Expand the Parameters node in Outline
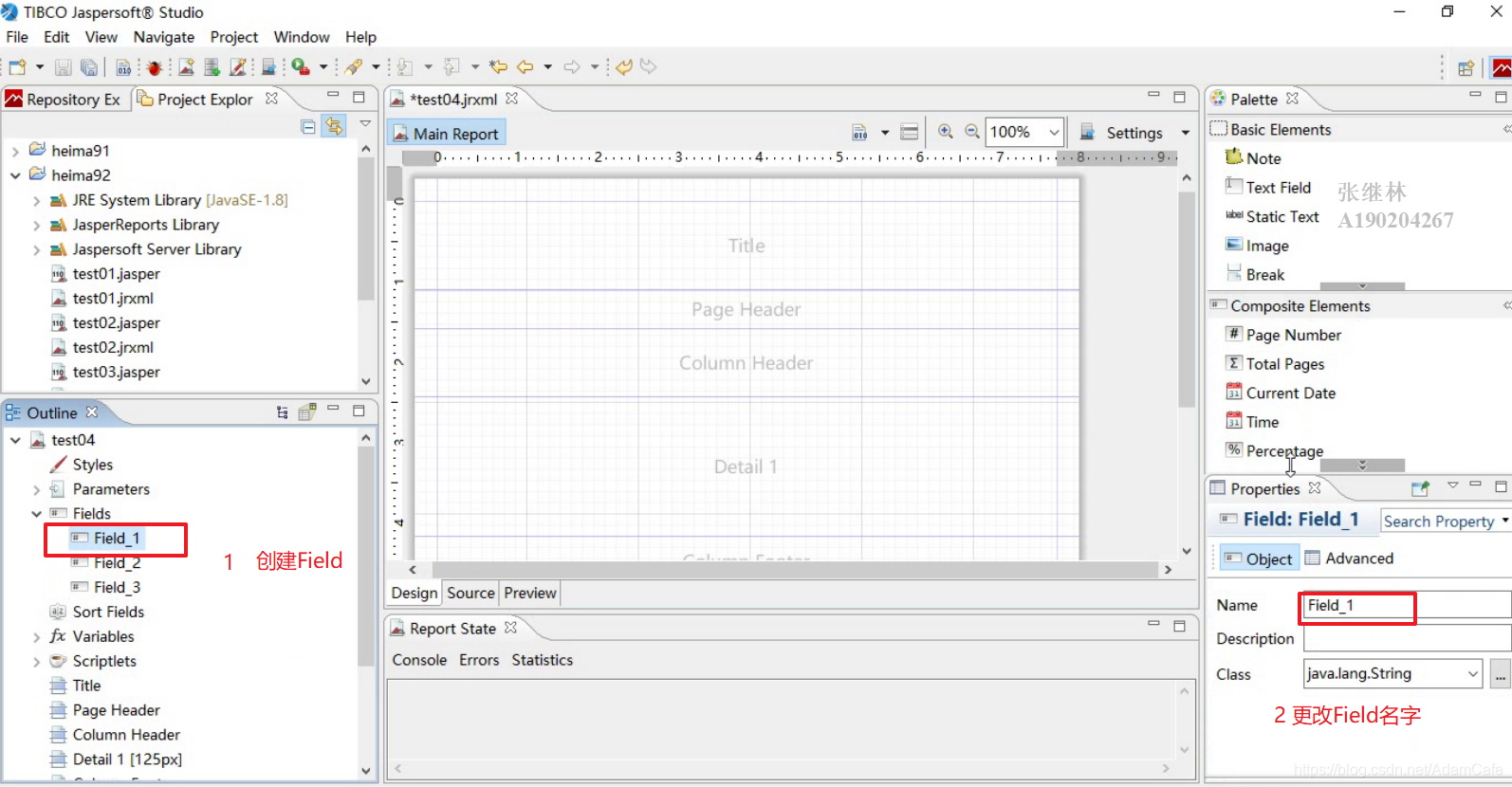 (36, 489)
